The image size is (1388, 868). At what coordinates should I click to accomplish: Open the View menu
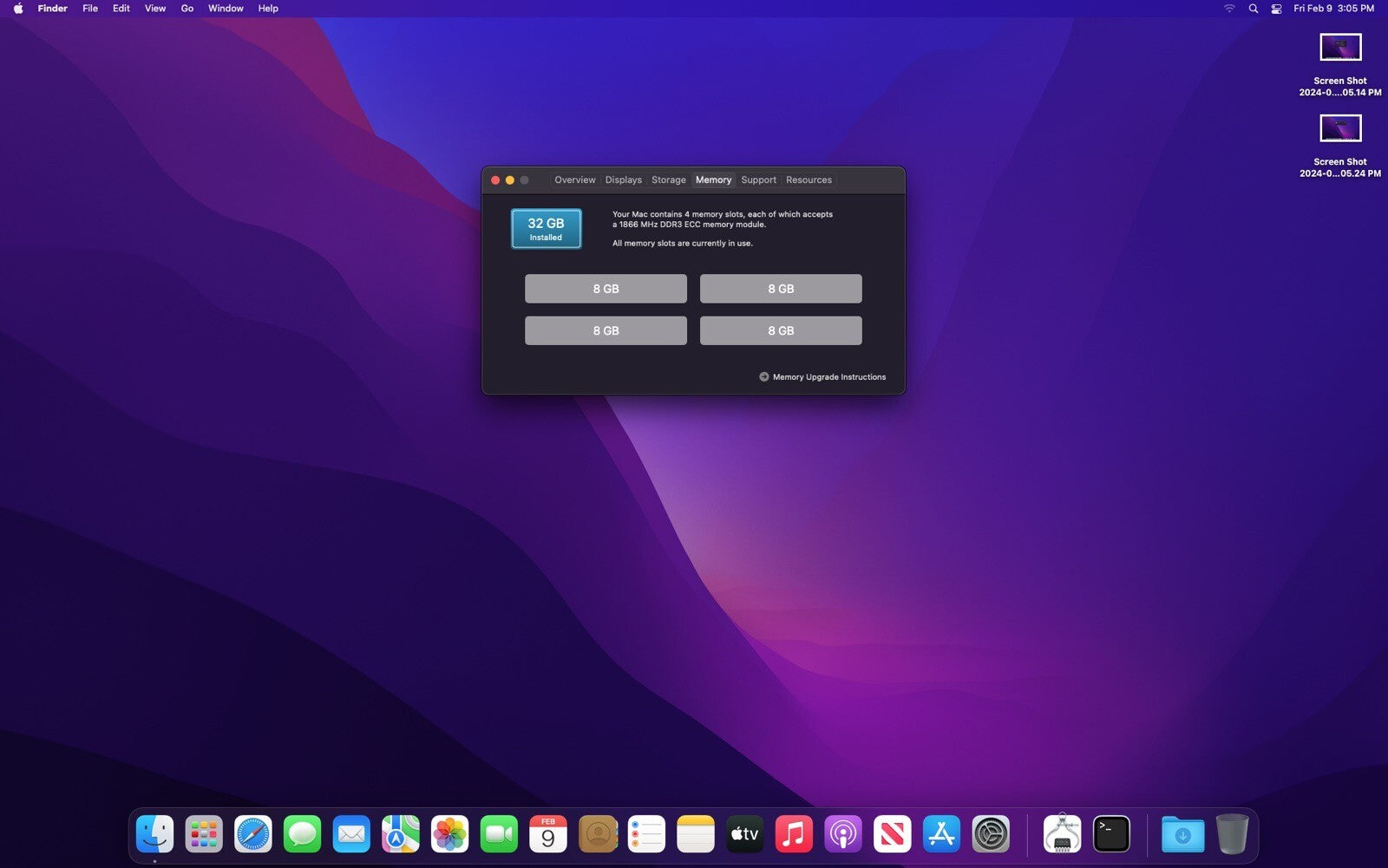155,9
